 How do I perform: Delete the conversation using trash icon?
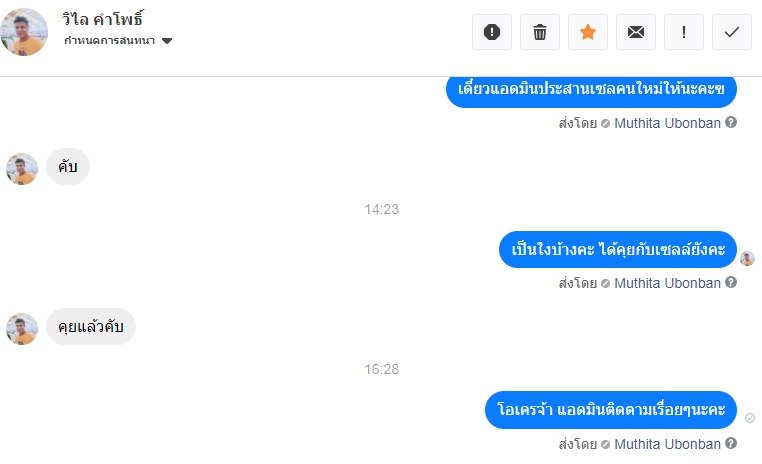click(x=540, y=32)
